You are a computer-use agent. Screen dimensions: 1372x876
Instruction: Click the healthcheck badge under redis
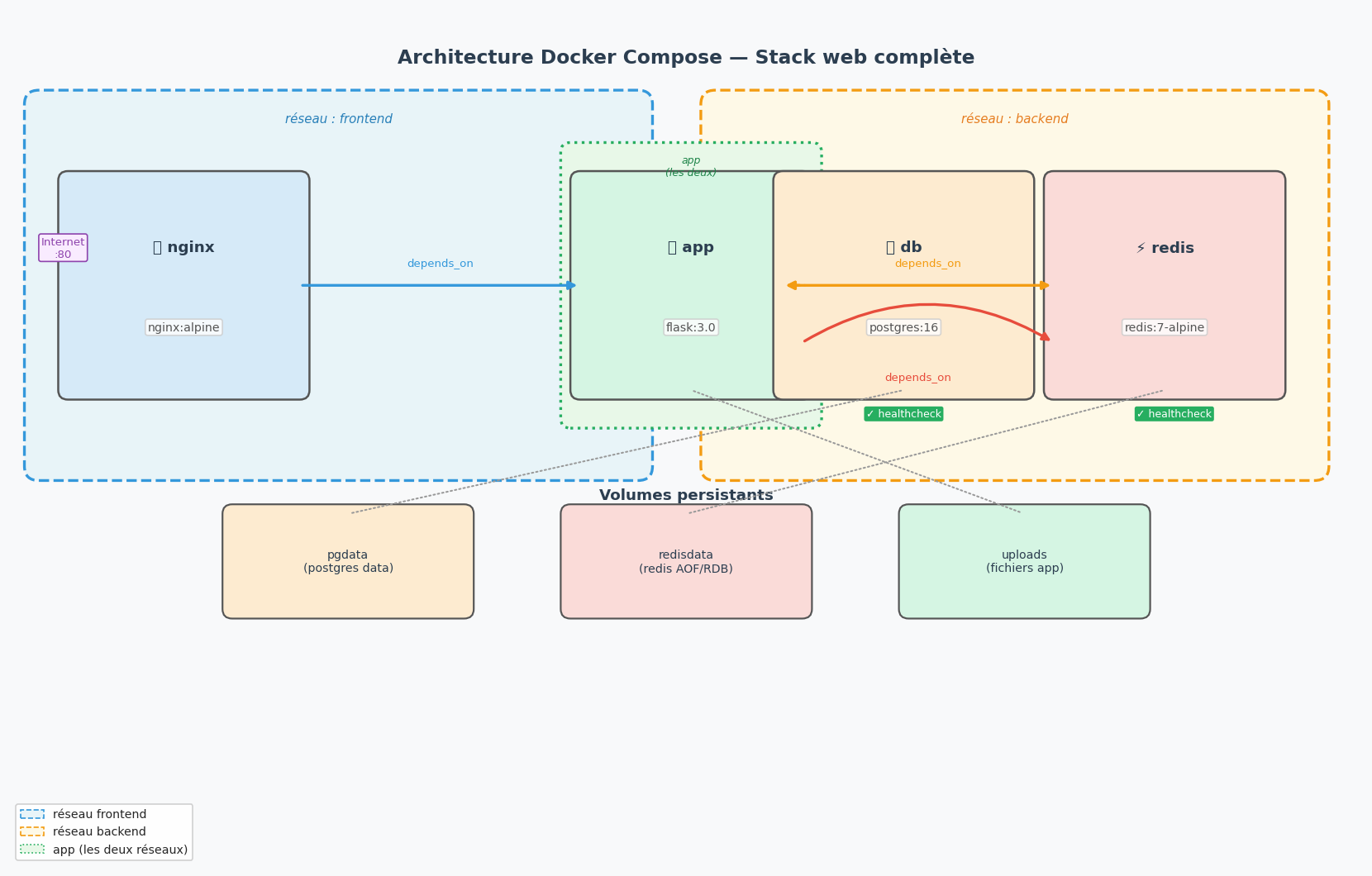tap(1174, 414)
